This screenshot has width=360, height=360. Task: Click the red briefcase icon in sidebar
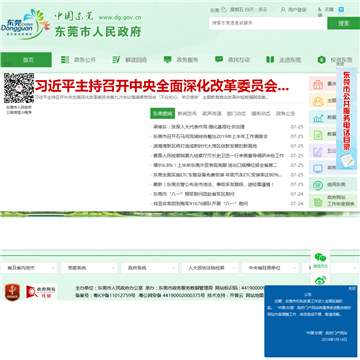(318, 84)
